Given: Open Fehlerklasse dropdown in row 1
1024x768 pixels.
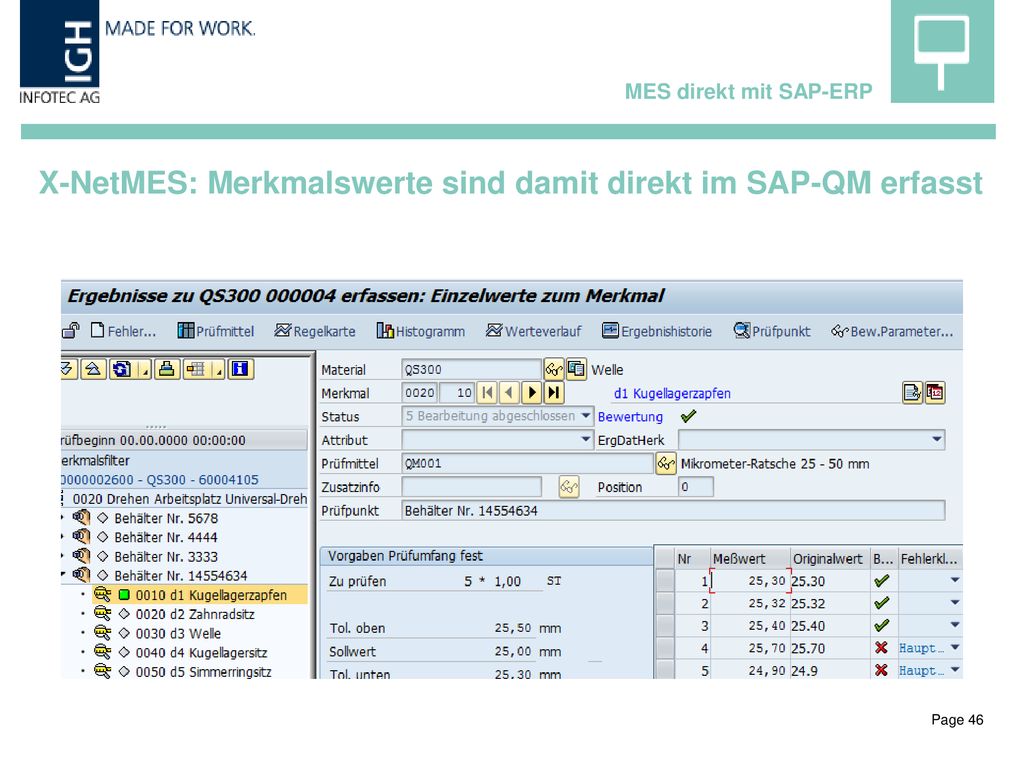Looking at the screenshot, I should point(955,580).
